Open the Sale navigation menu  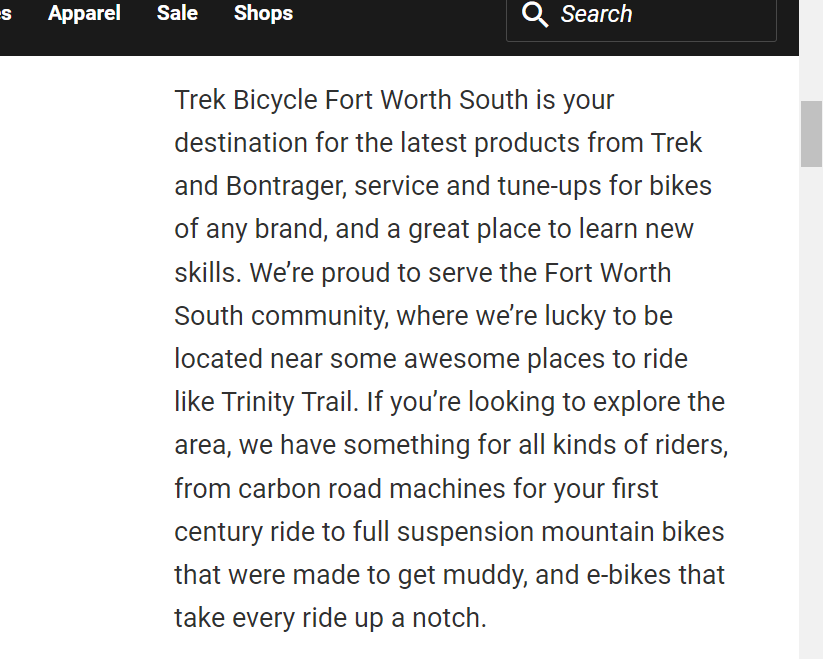177,13
